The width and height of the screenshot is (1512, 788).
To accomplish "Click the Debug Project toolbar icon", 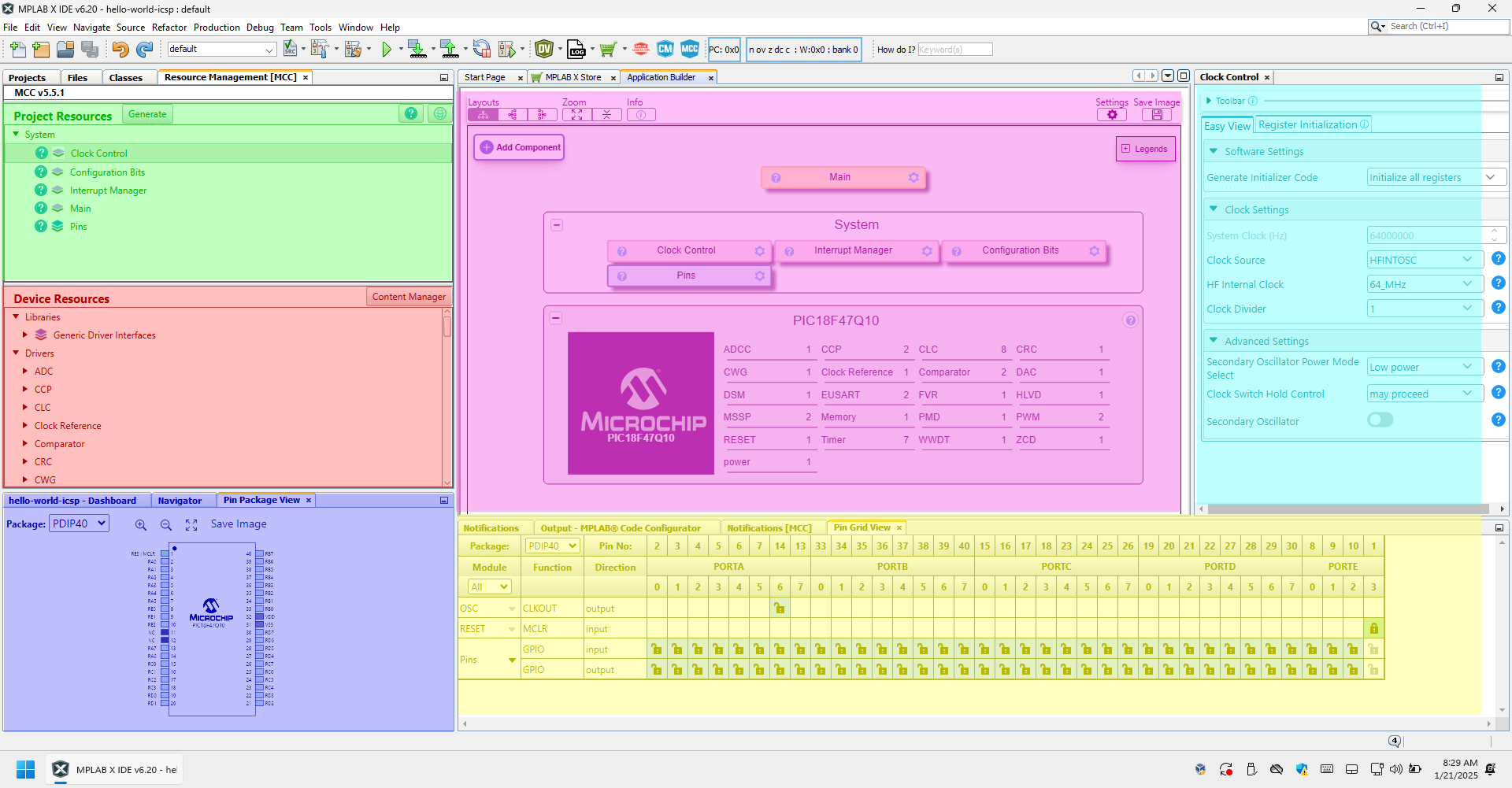I will (507, 50).
